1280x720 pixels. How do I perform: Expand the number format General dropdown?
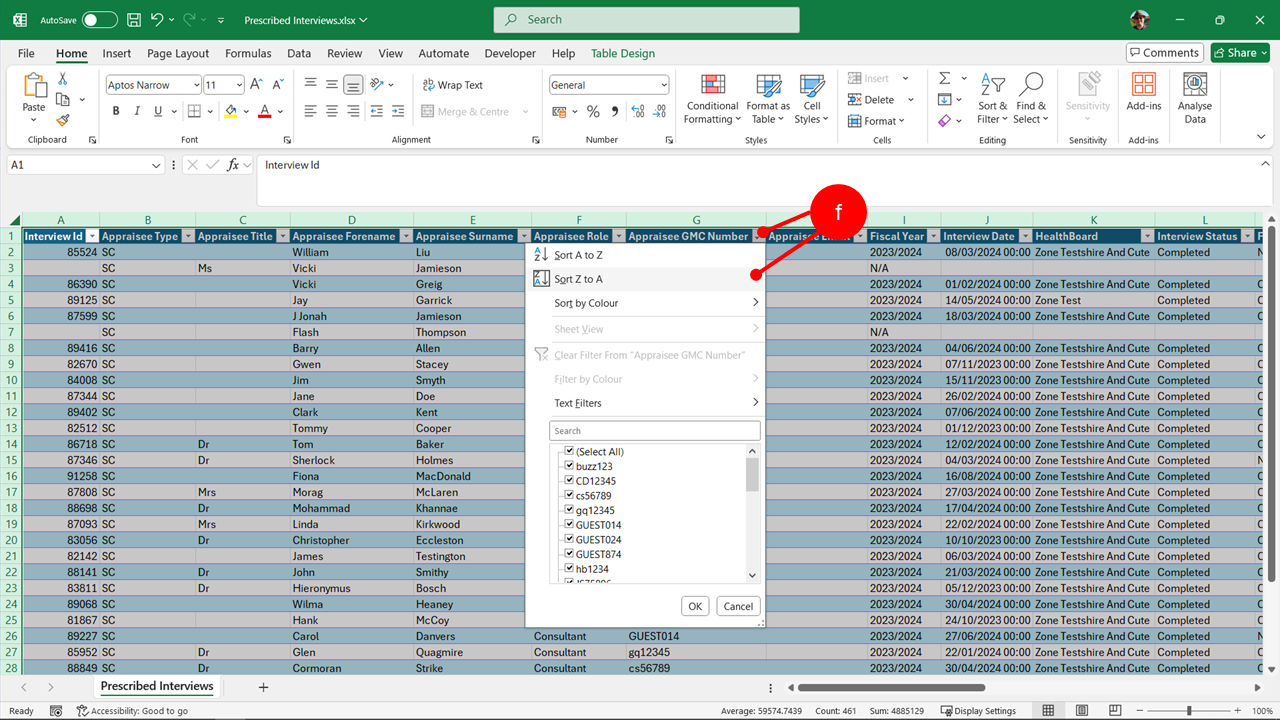coord(662,85)
